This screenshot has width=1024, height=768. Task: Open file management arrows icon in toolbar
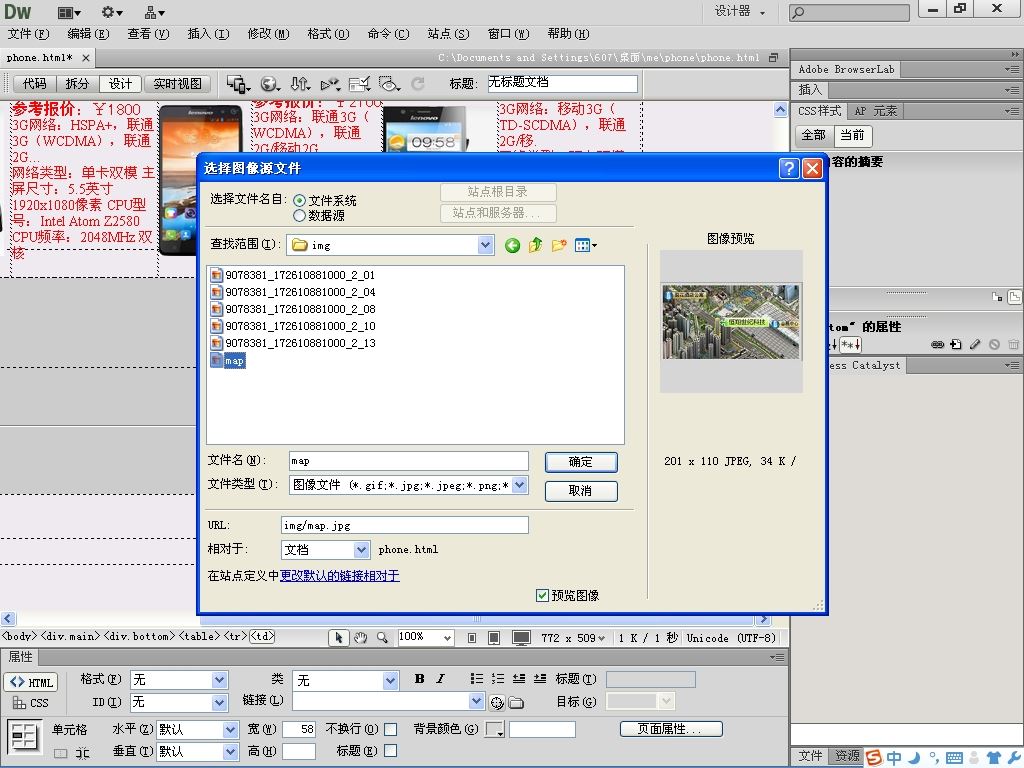(300, 84)
